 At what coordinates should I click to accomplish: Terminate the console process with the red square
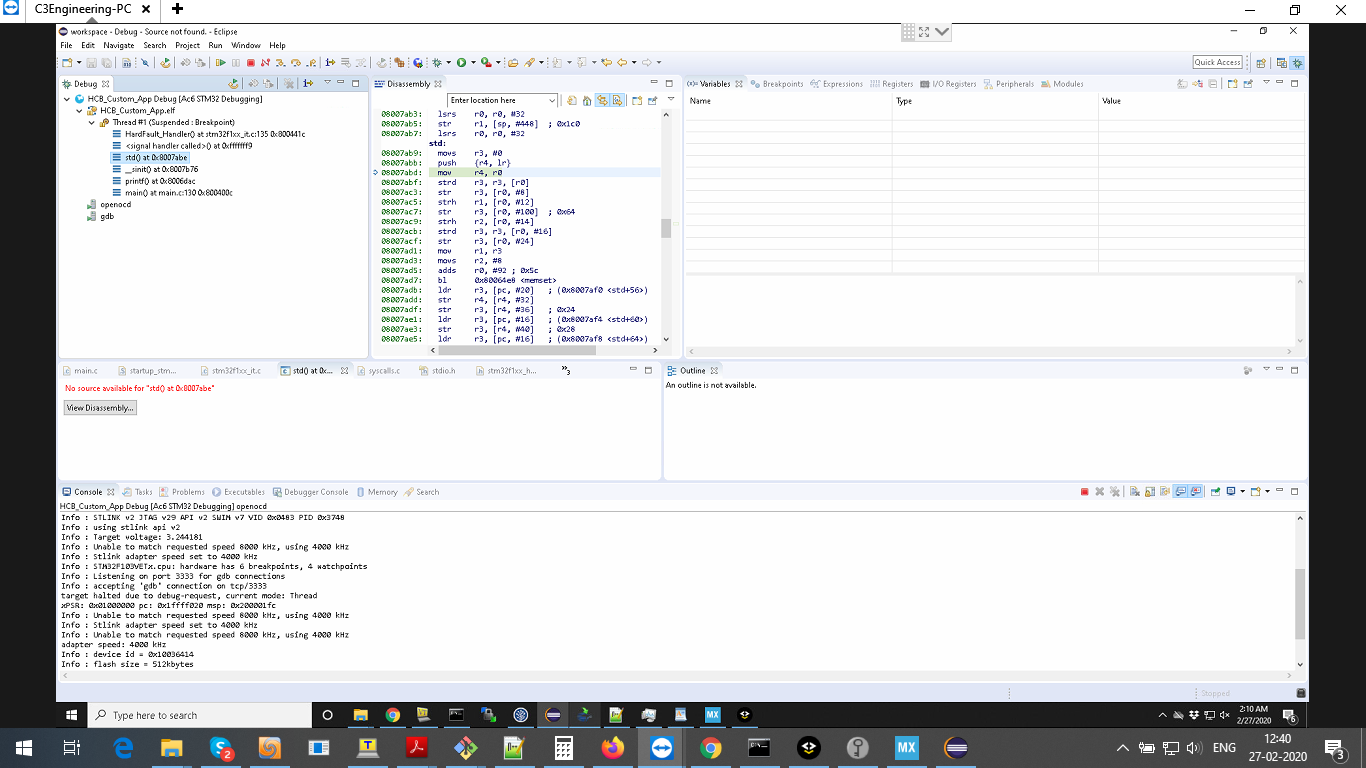(1085, 492)
